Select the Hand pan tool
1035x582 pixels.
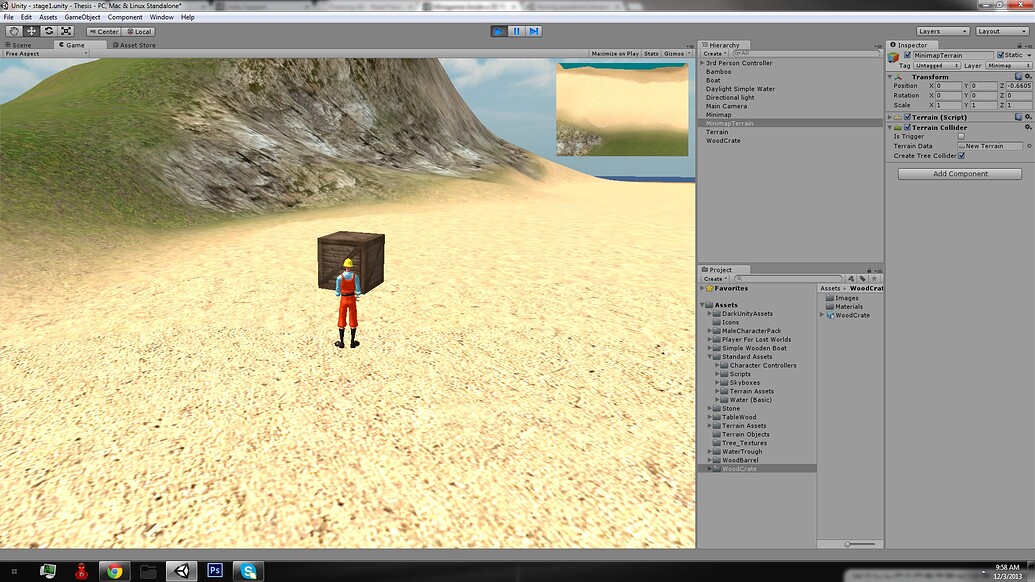click(x=14, y=31)
